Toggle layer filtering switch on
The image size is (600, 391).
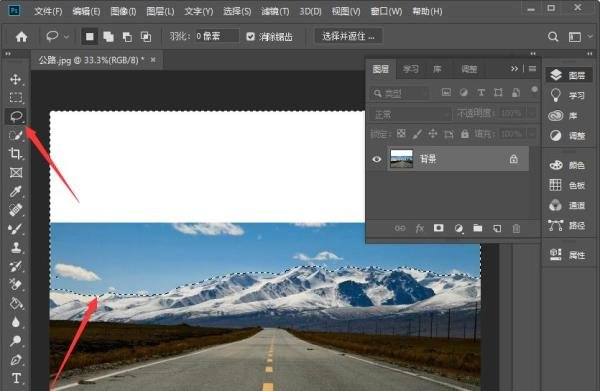click(534, 90)
